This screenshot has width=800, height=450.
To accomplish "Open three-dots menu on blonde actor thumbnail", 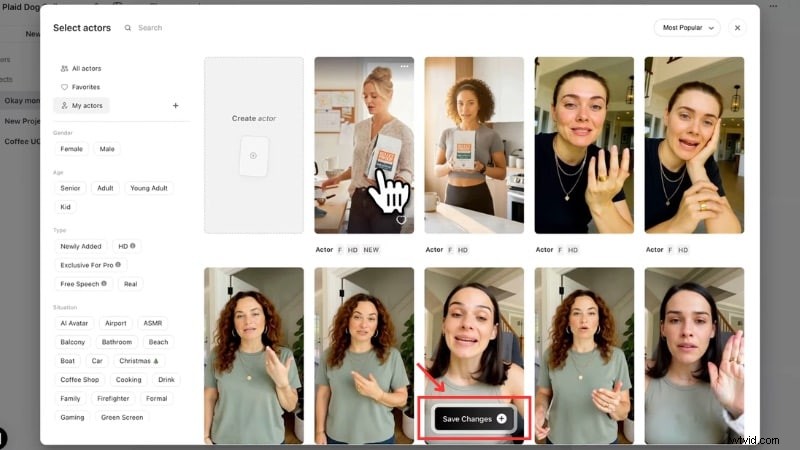I will point(404,67).
